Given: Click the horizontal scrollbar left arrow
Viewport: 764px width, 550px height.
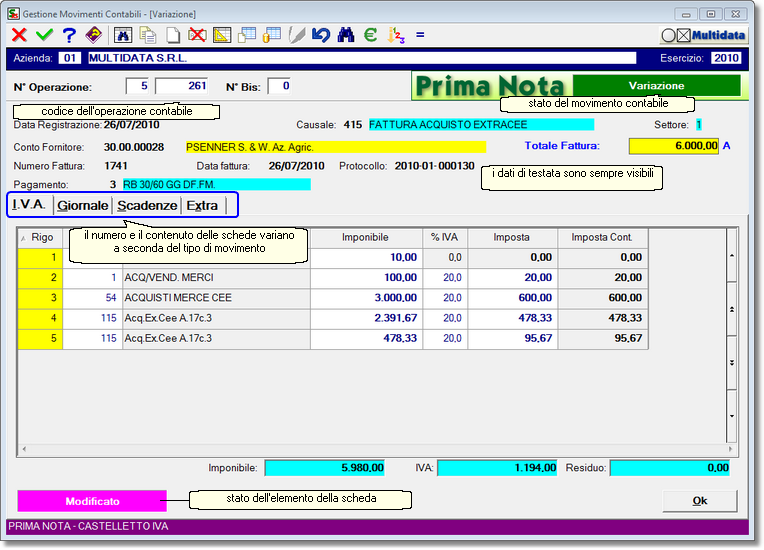Looking at the screenshot, I should 24,449.
